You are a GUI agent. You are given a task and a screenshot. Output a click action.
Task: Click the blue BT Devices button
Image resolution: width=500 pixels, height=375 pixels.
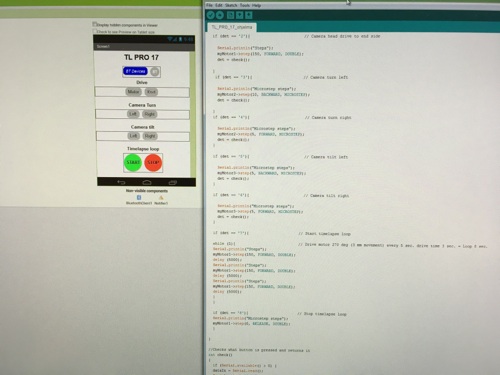pos(135,71)
